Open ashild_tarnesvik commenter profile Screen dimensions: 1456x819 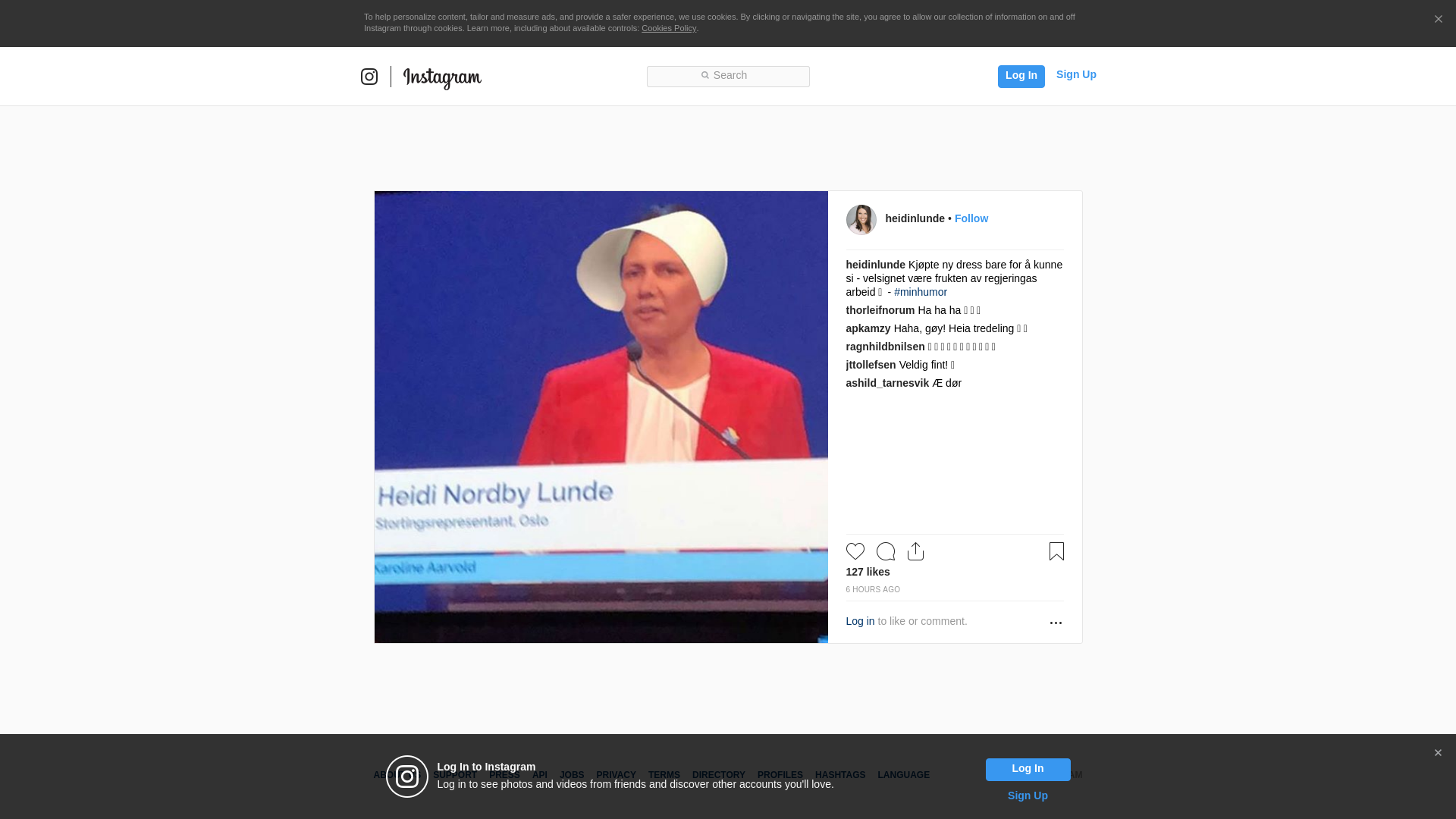click(887, 383)
